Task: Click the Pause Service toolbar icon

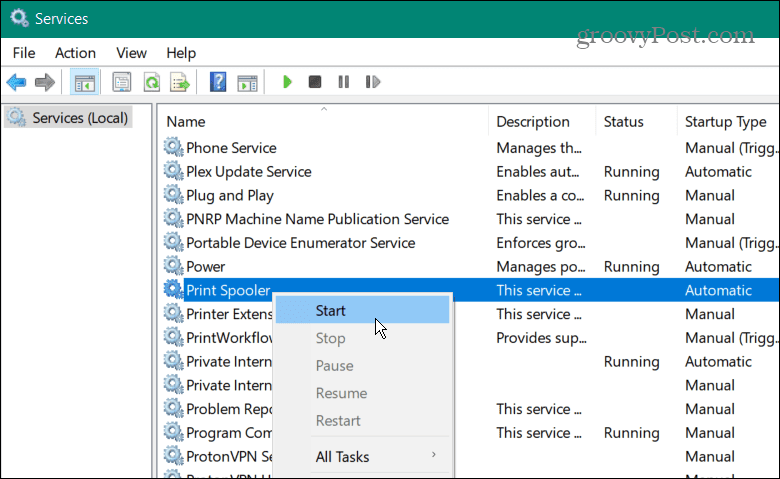Action: [x=343, y=82]
